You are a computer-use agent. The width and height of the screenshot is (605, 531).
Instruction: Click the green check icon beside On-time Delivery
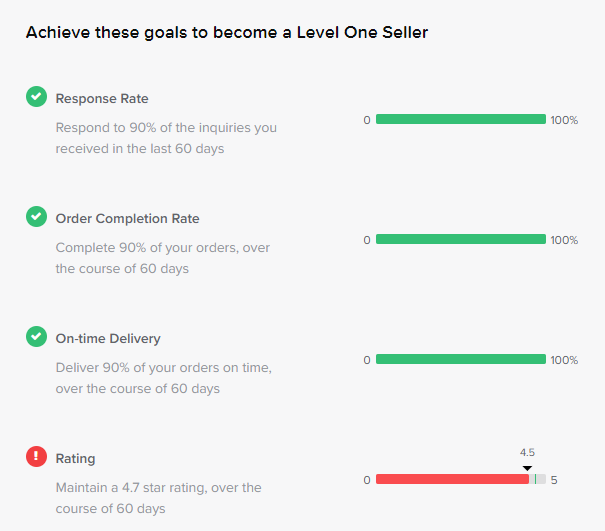(36, 337)
